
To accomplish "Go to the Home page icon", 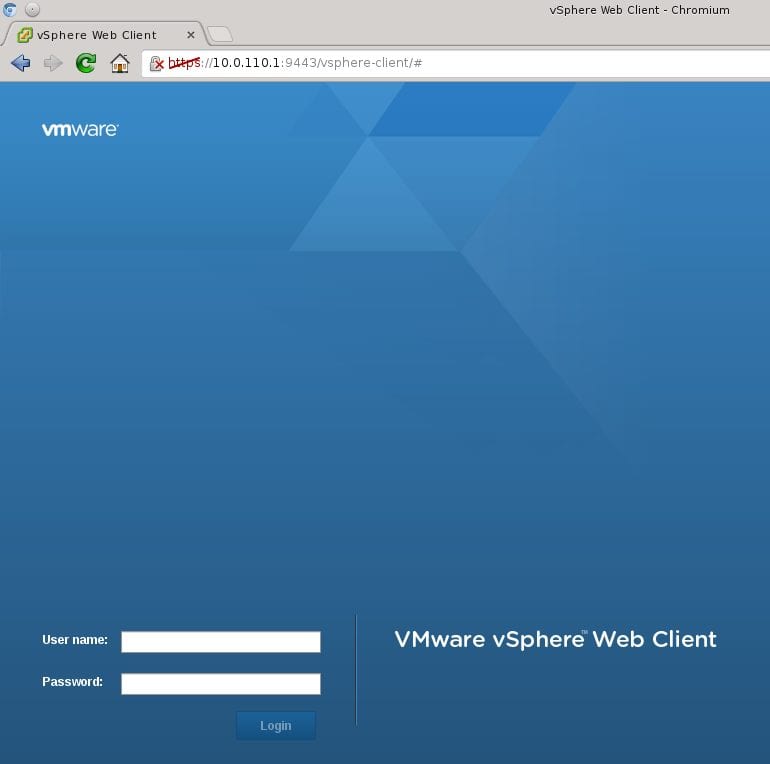I will pyautogui.click(x=120, y=63).
